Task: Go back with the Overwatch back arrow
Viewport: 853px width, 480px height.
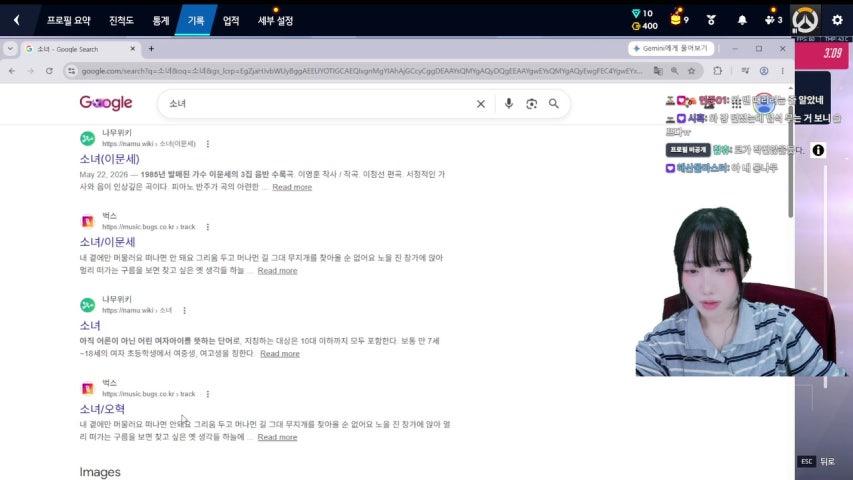Action: (x=17, y=20)
